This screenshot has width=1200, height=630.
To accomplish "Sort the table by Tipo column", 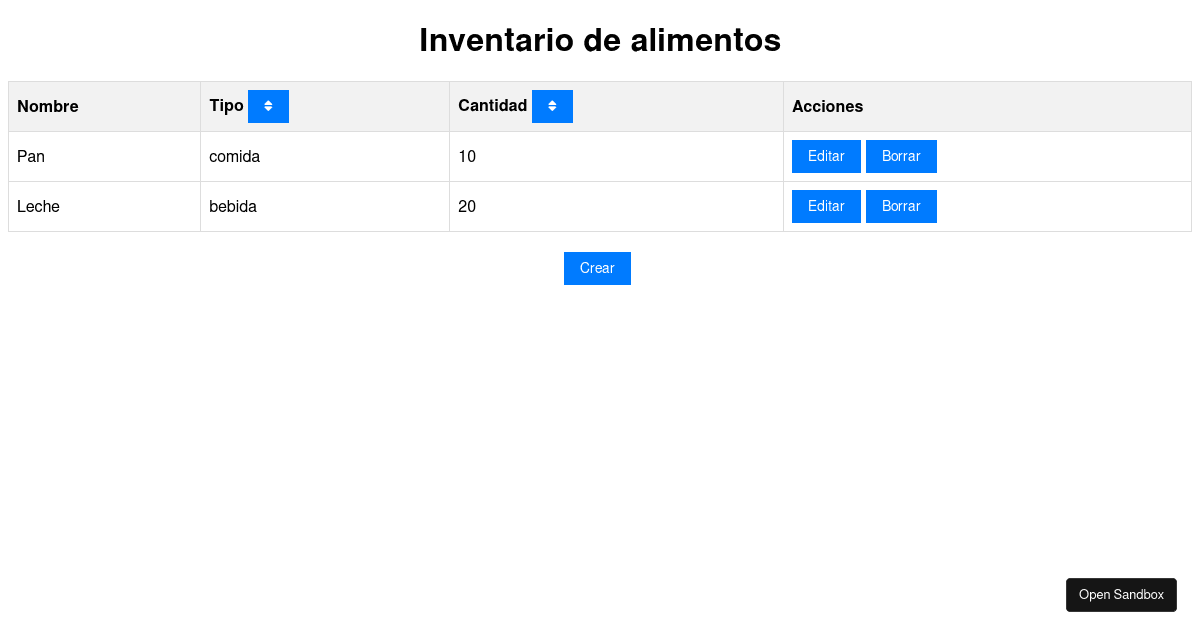I will [268, 106].
